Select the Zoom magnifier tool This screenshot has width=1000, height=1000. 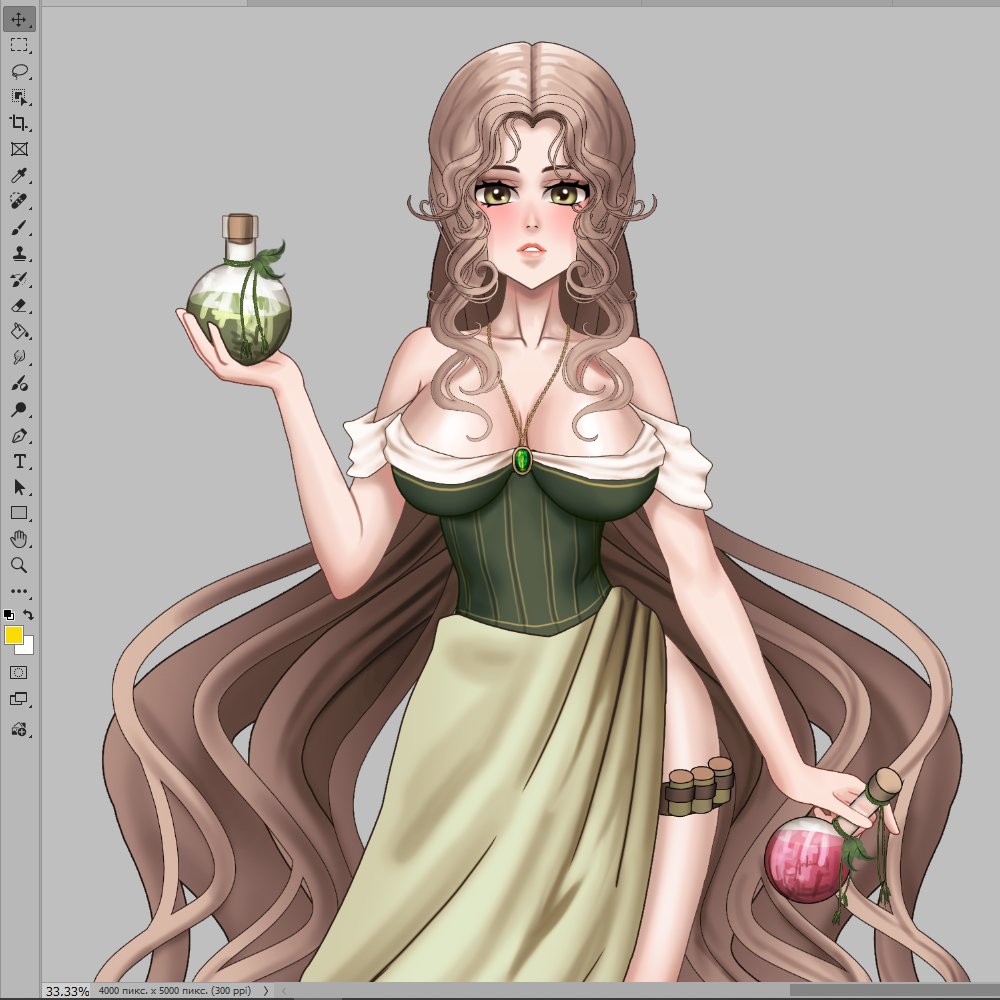pos(19,566)
